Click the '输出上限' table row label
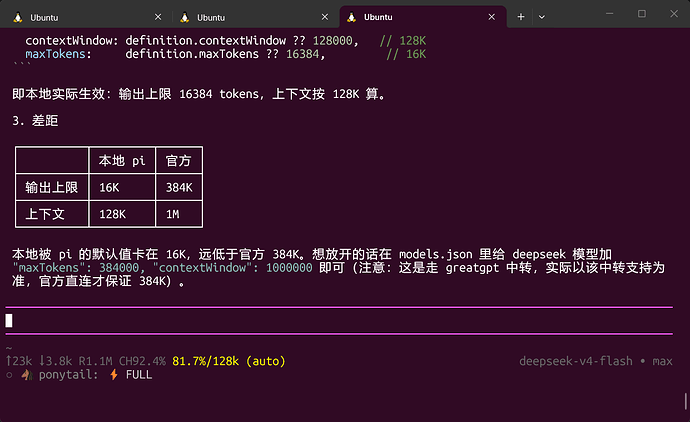Viewport: 690px width, 422px height. coord(51,187)
